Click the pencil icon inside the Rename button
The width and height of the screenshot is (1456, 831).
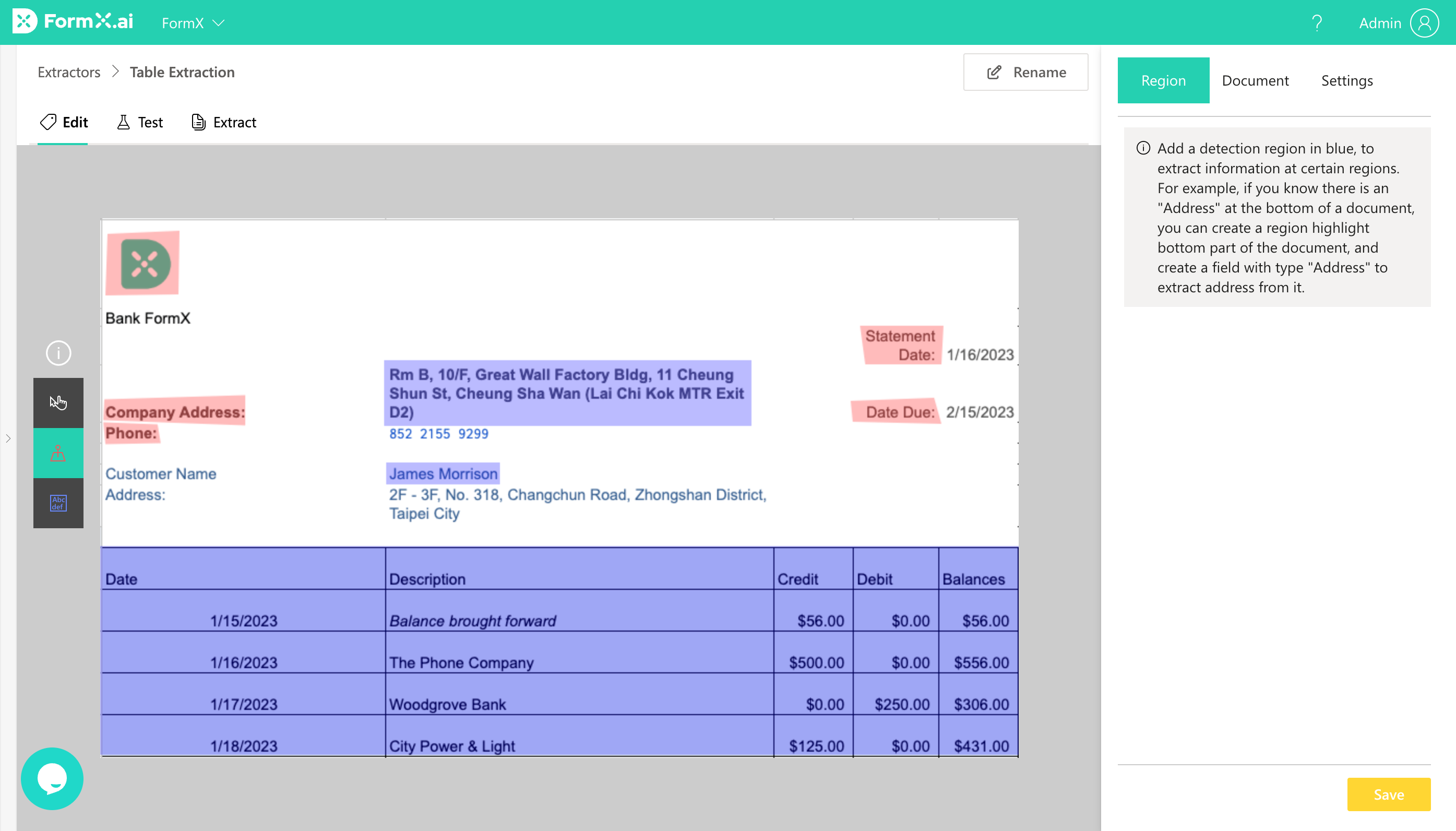pyautogui.click(x=993, y=72)
